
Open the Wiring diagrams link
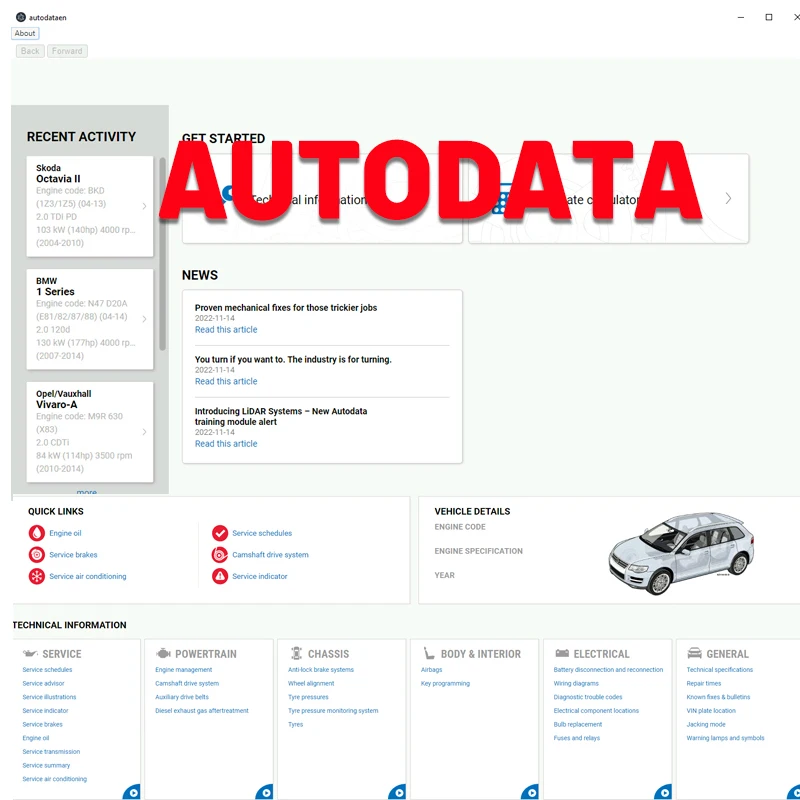click(576, 683)
